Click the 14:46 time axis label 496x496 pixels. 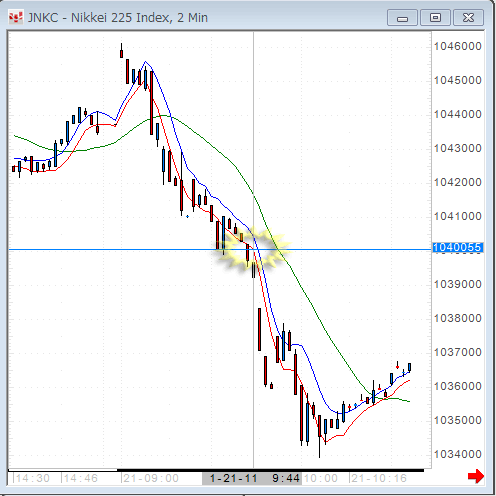point(80,478)
